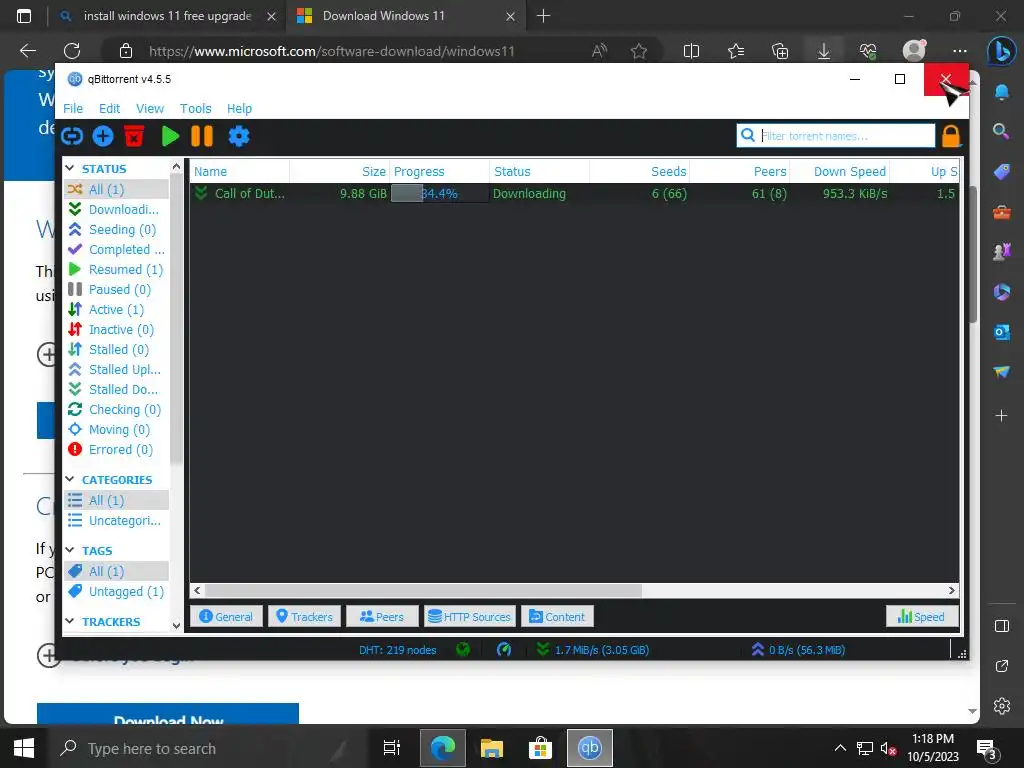1024x768 pixels.
Task: Select the Downloading status filter
Action: coord(116,210)
